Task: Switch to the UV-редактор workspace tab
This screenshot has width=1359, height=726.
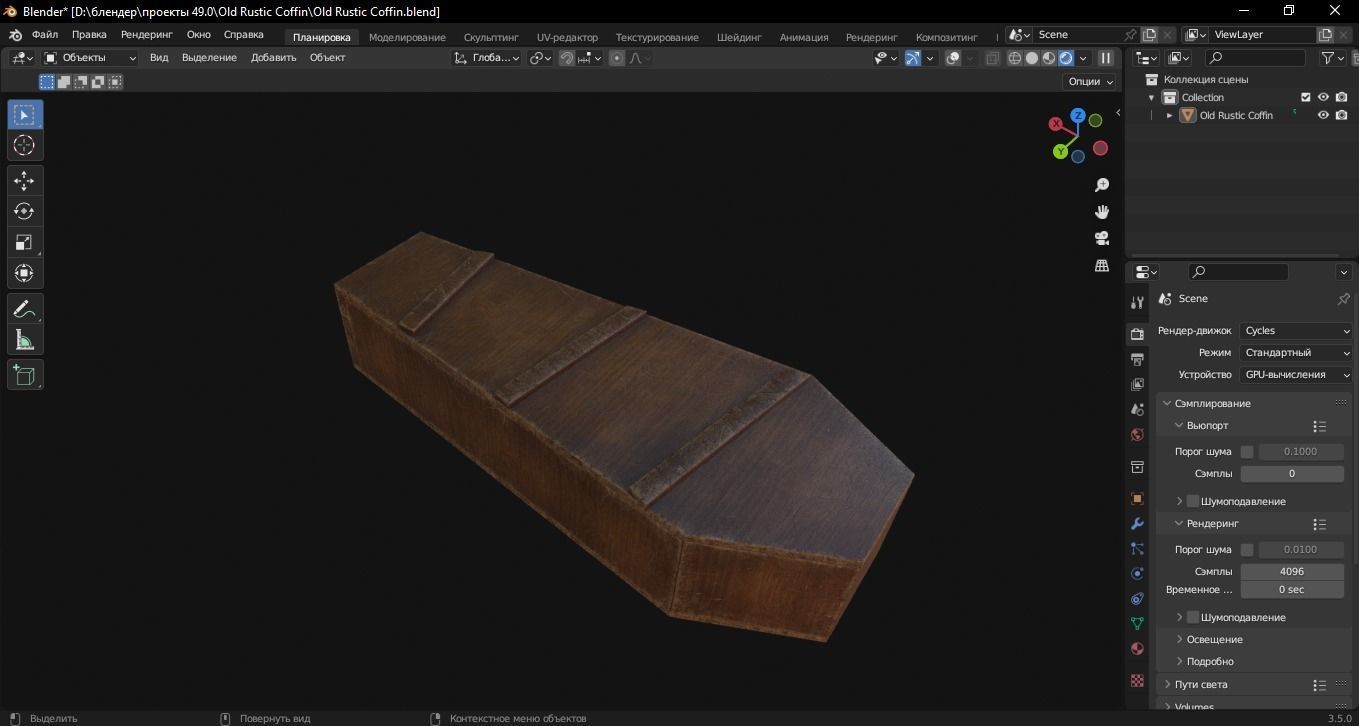Action: click(567, 37)
